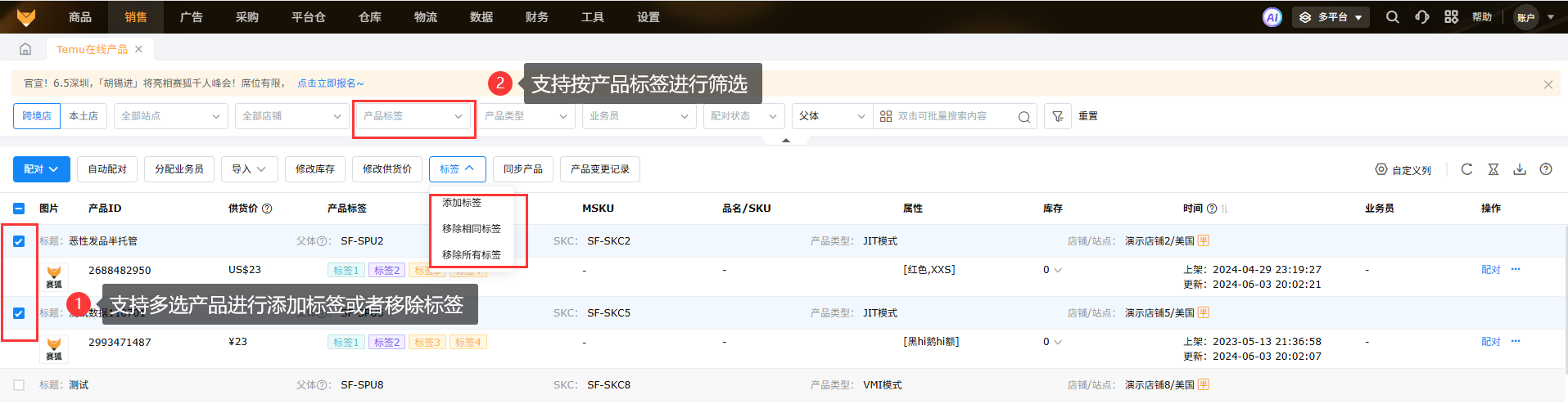The width and height of the screenshot is (1568, 404).
Task: Open the 产品标签 filter dropdown
Action: [413, 116]
